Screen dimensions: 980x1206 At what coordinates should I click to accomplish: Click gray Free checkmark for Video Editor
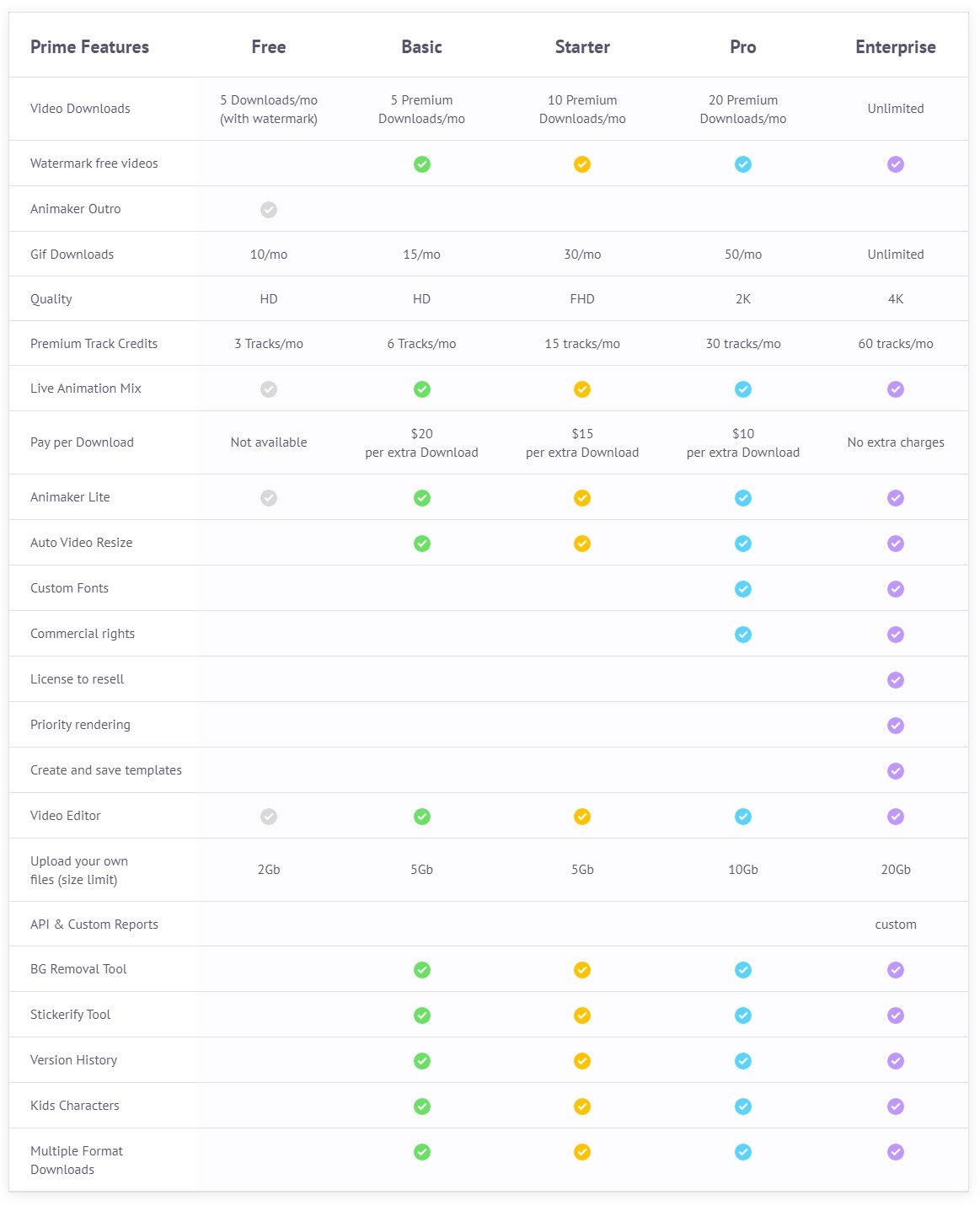pos(269,817)
